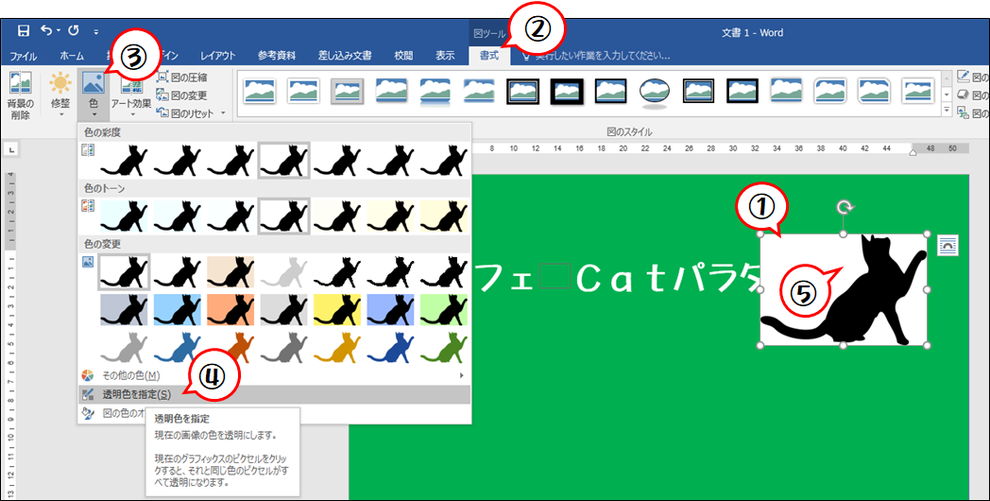Apply the sepia tan-background recolor thumbnail
The image size is (990, 501).
(230, 271)
